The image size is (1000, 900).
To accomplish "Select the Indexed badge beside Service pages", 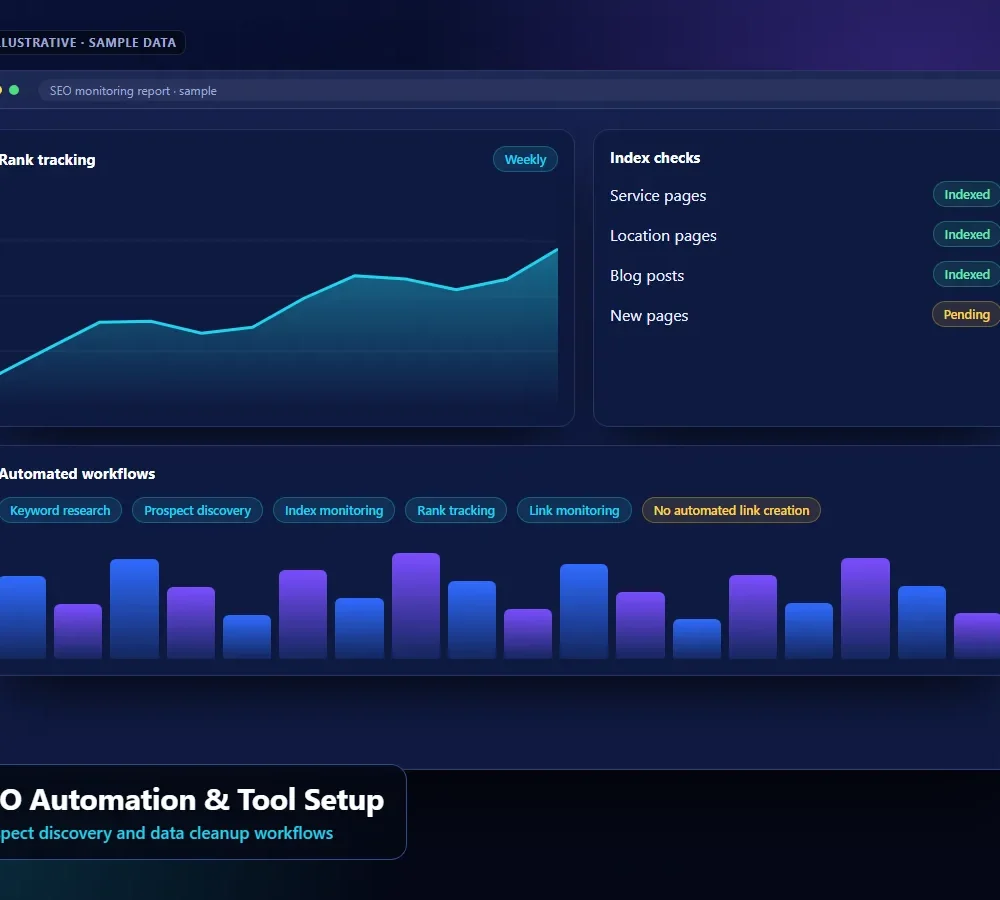I will pos(966,195).
